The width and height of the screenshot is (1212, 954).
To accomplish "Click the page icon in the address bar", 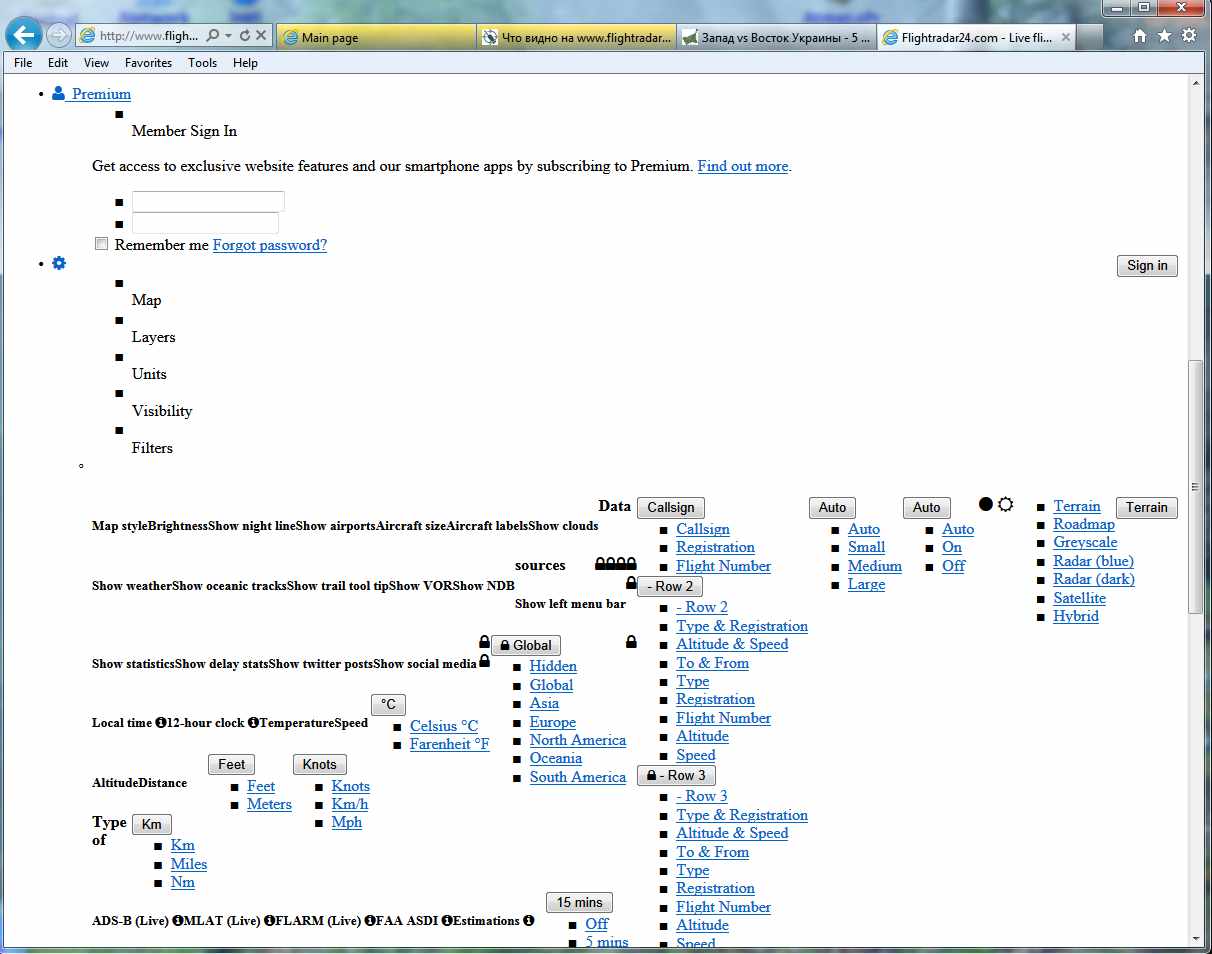I will pos(88,35).
